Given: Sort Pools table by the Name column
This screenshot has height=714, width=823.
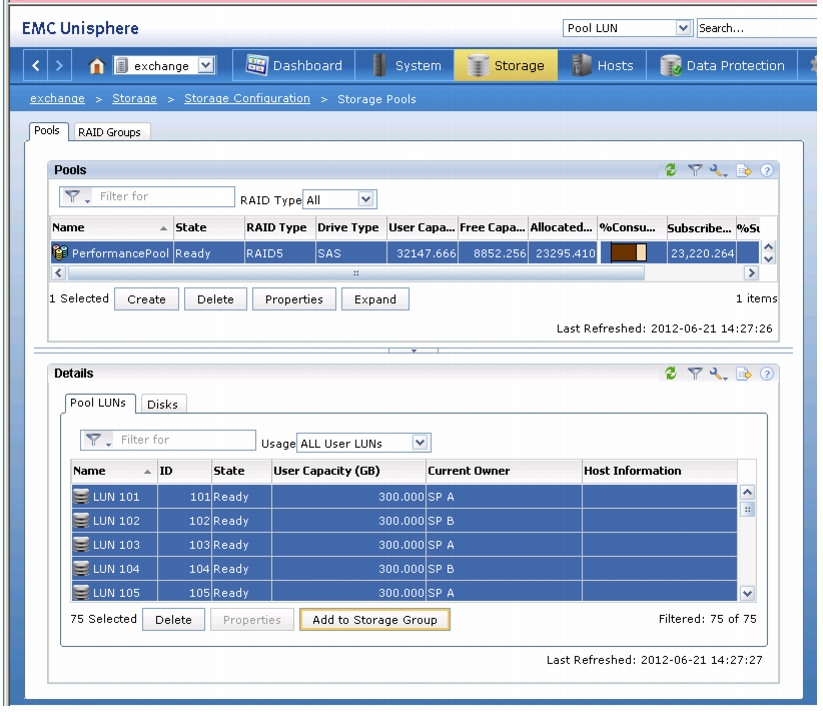Looking at the screenshot, I should (111, 228).
